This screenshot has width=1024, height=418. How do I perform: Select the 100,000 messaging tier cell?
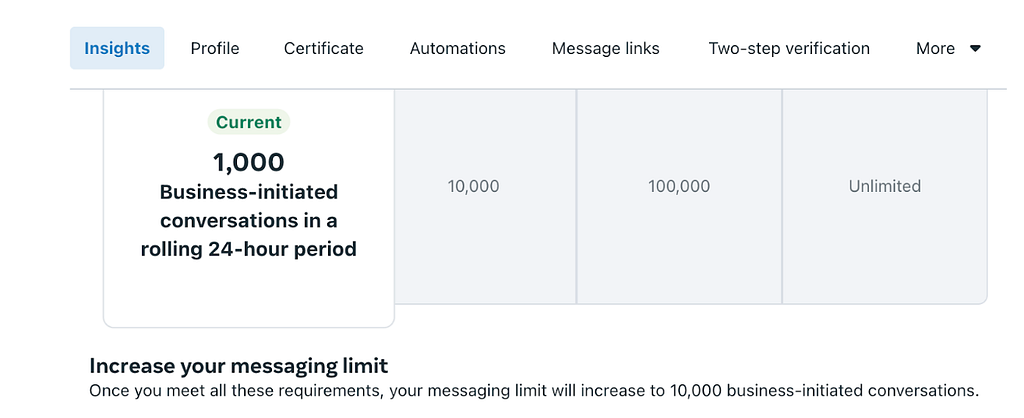[x=679, y=196]
